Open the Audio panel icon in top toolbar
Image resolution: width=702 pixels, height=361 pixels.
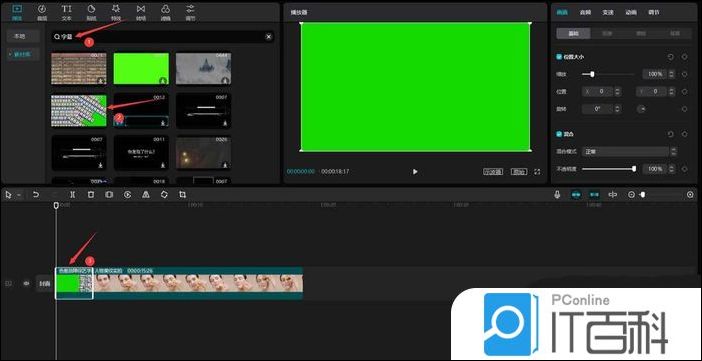click(x=42, y=12)
